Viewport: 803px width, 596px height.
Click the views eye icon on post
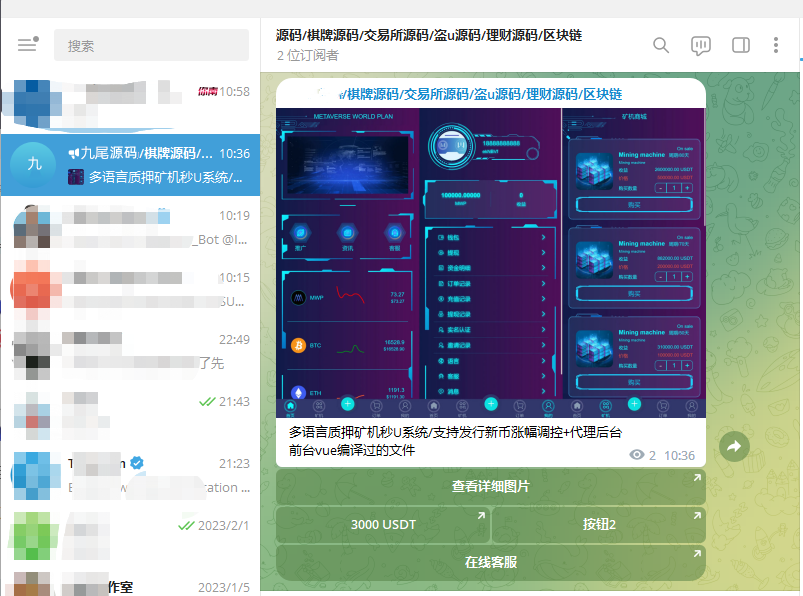click(x=637, y=455)
